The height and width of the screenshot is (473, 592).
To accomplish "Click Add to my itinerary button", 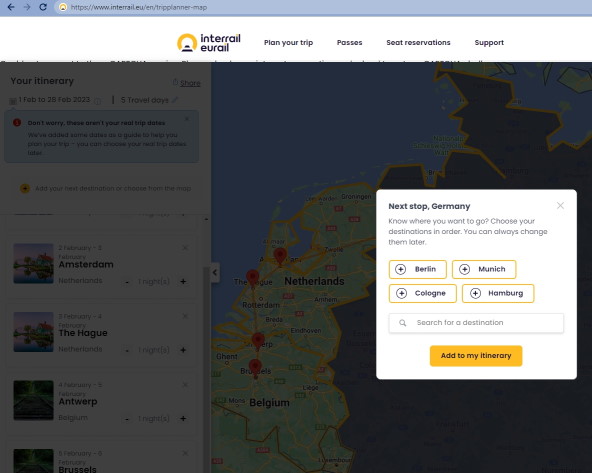I will [x=476, y=356].
